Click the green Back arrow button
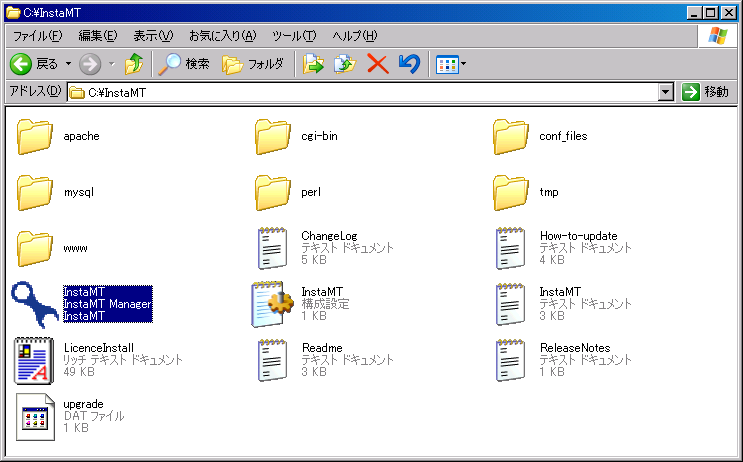Screen dimensions: 743x462 click(21, 64)
